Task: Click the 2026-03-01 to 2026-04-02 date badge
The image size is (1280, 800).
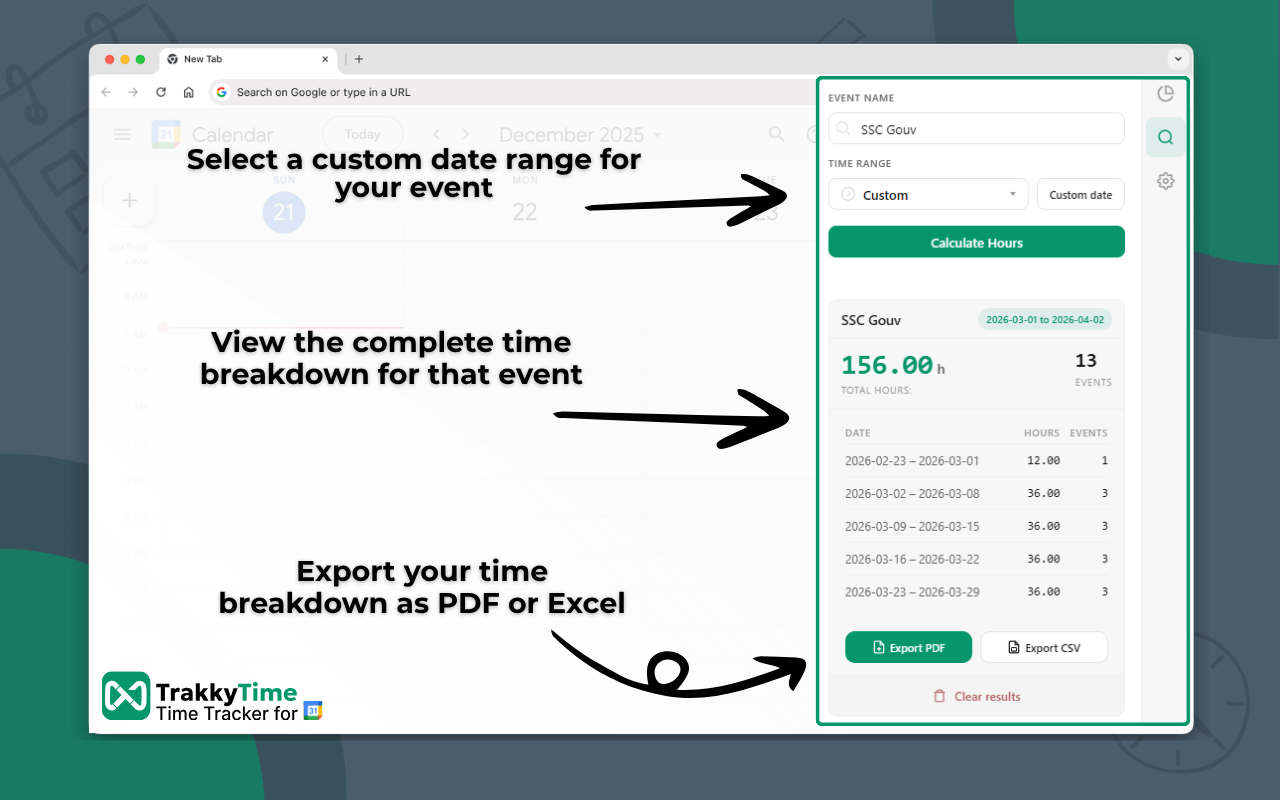Action: (1044, 320)
